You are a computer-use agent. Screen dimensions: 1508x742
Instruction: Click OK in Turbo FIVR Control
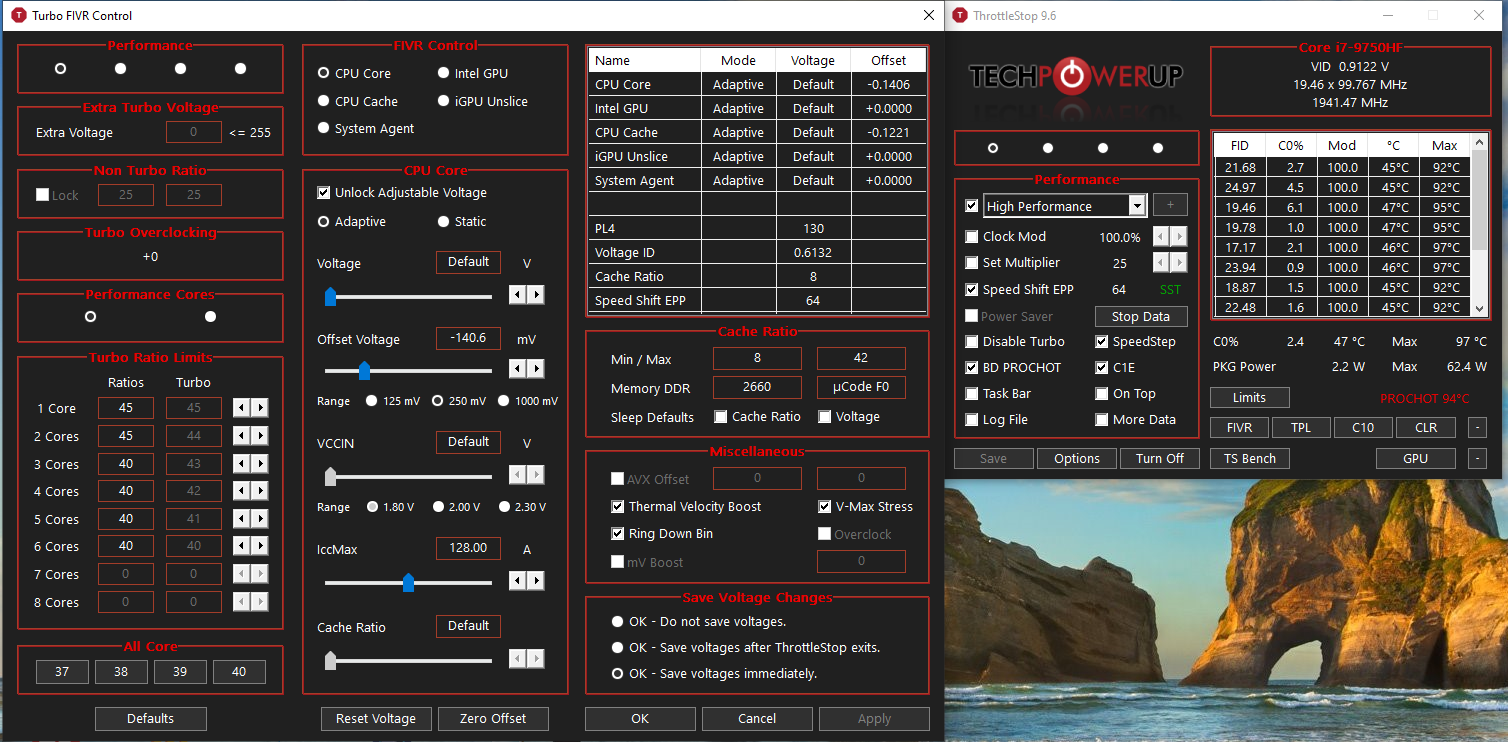(x=640, y=718)
